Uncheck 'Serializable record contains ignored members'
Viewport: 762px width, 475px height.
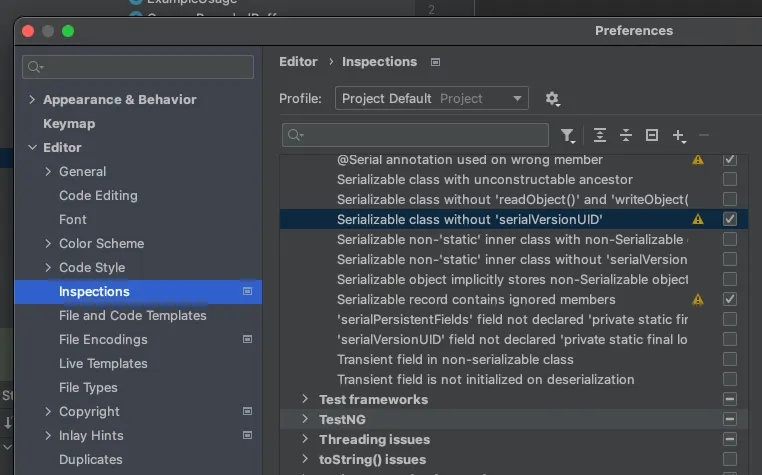729,299
